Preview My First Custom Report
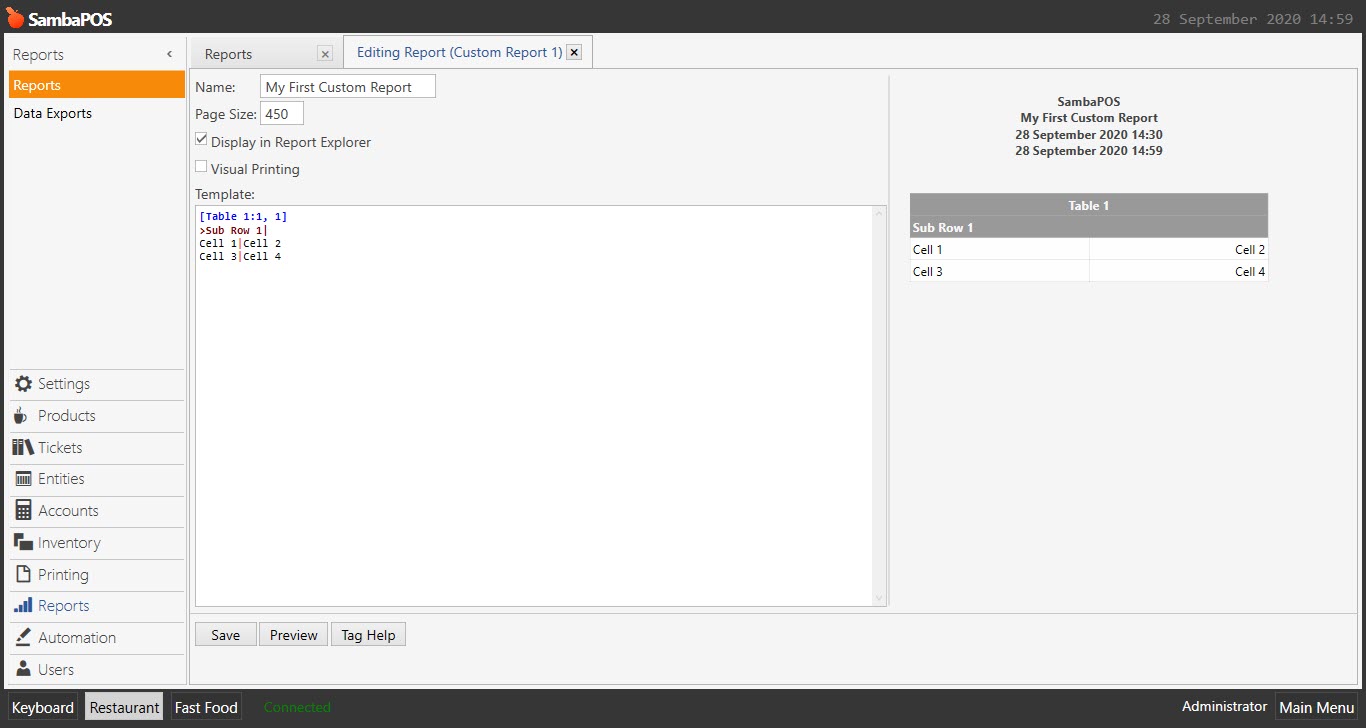 tap(292, 634)
